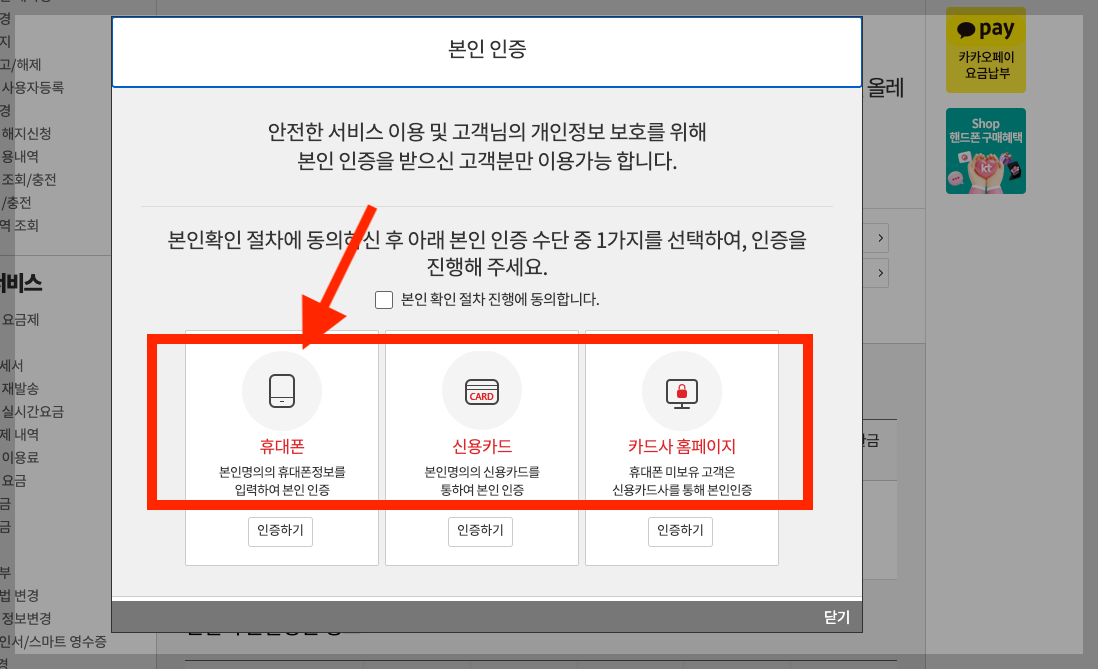The height and width of the screenshot is (669, 1098).
Task: Open 법 변경 item in left sidebar
Action: pyautogui.click(x=20, y=595)
